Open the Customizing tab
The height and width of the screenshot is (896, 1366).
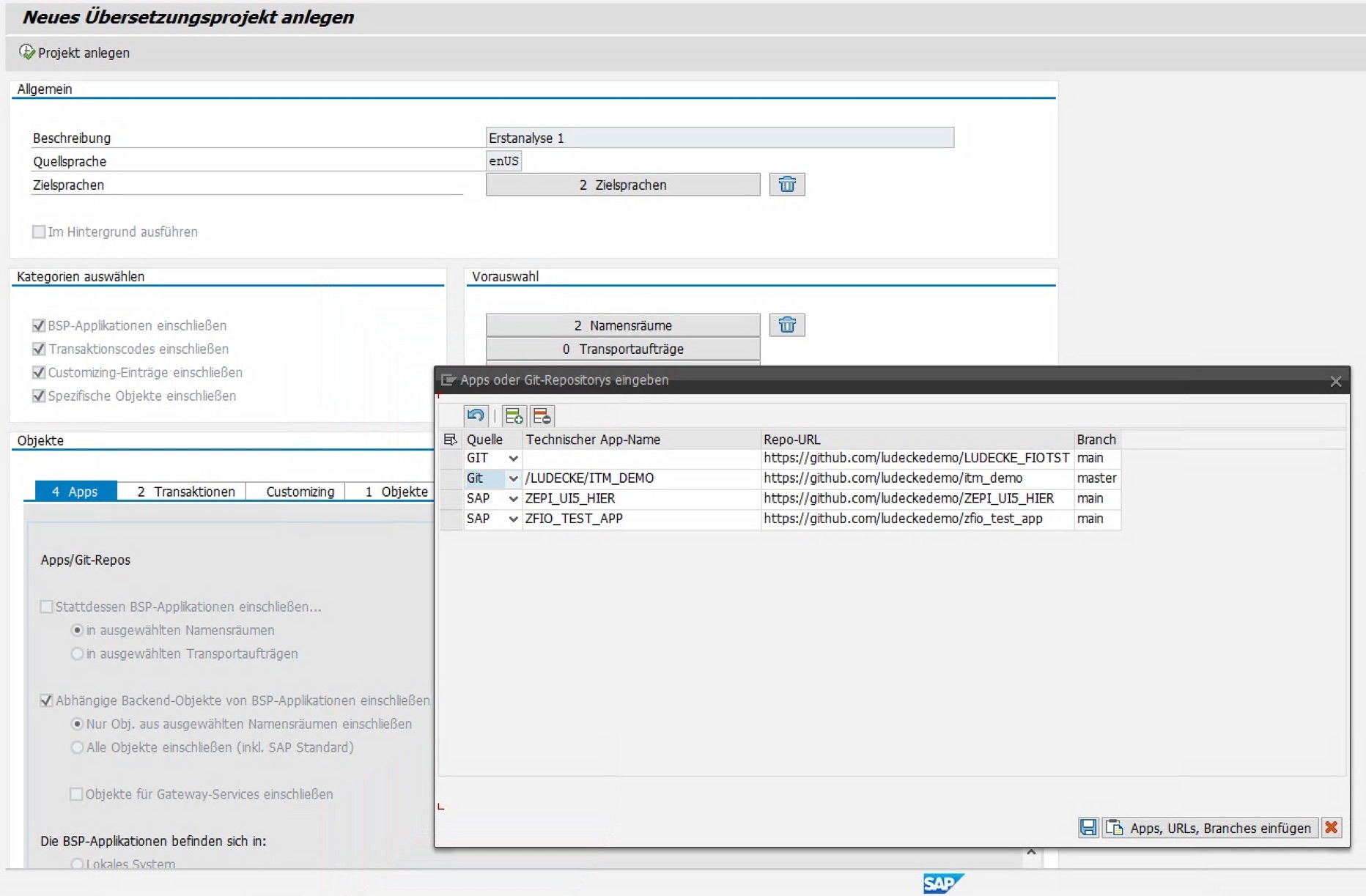click(300, 492)
